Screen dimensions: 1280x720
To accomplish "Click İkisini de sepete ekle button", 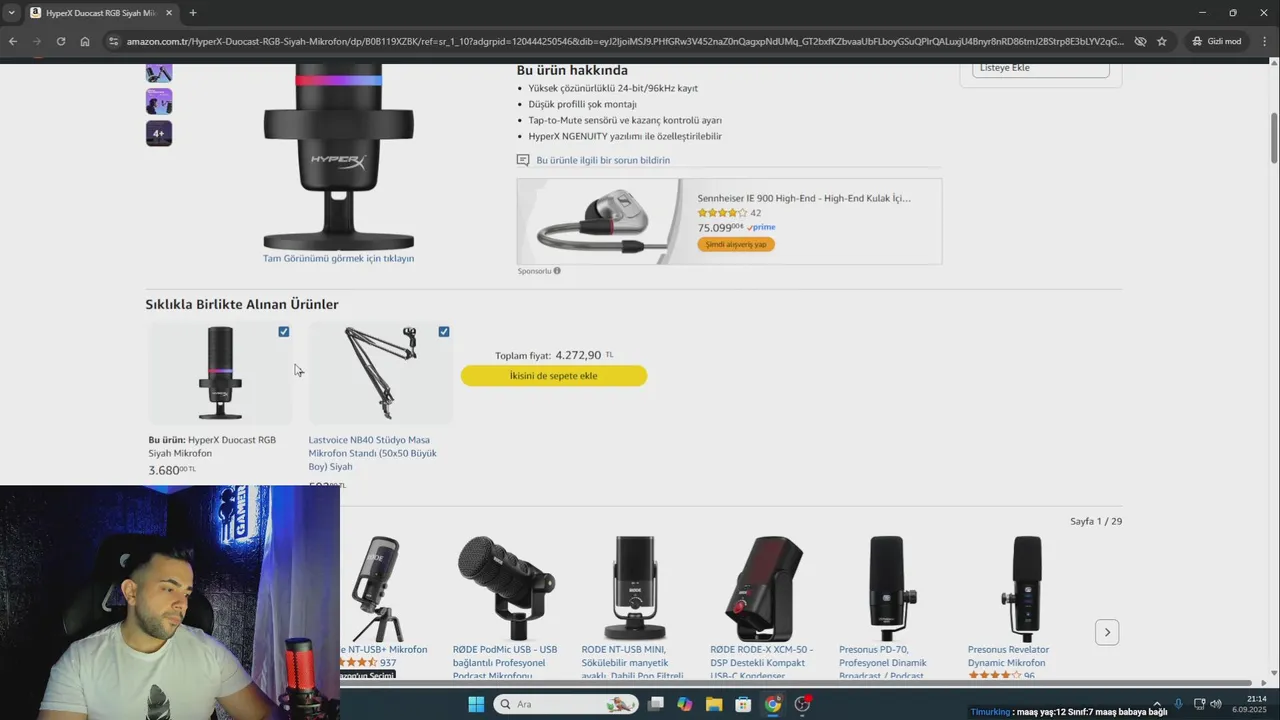I will coord(554,376).
